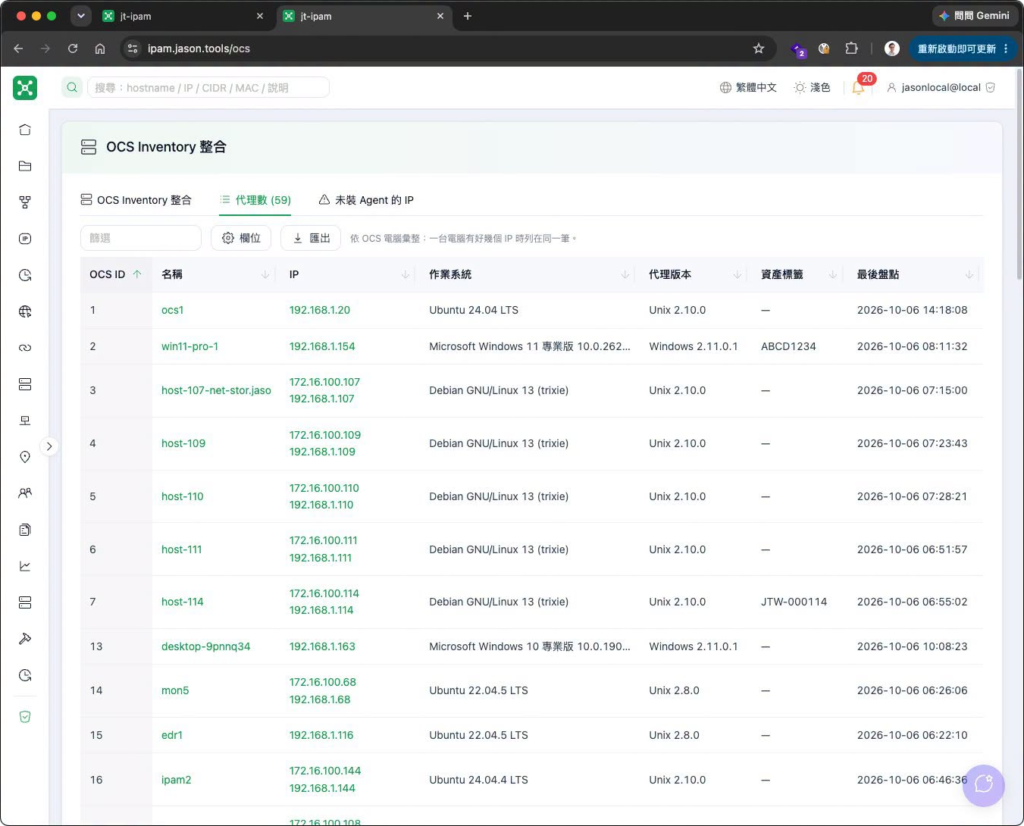The image size is (1024, 826).
Task: Sort by the 名稱 column header
Action: (216, 274)
